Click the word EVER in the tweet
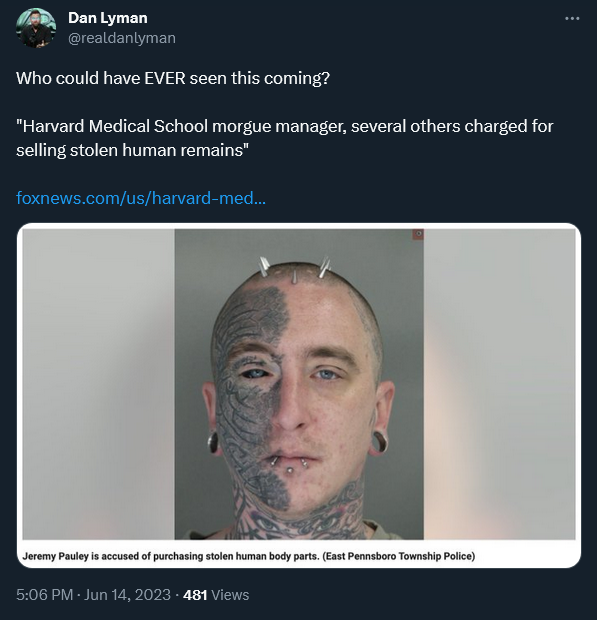 point(164,78)
